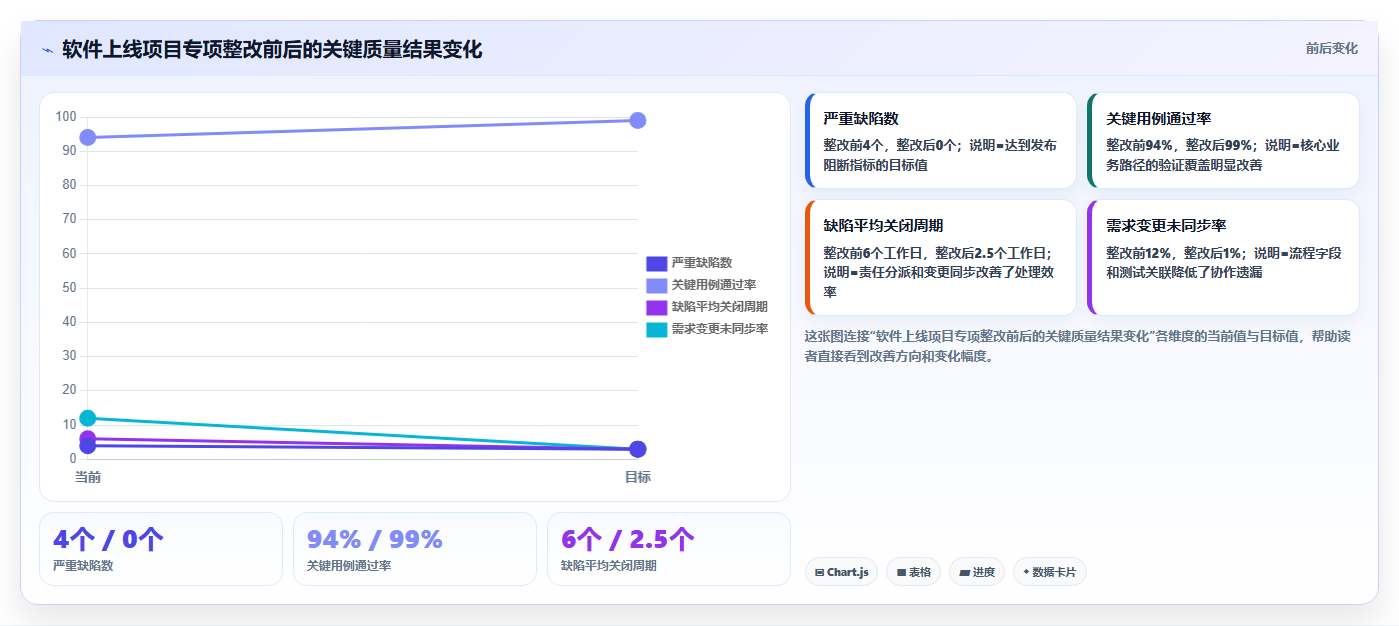
Task: Toggle the 缺陷平均关闭周期 legend entry
Action: pos(707,307)
